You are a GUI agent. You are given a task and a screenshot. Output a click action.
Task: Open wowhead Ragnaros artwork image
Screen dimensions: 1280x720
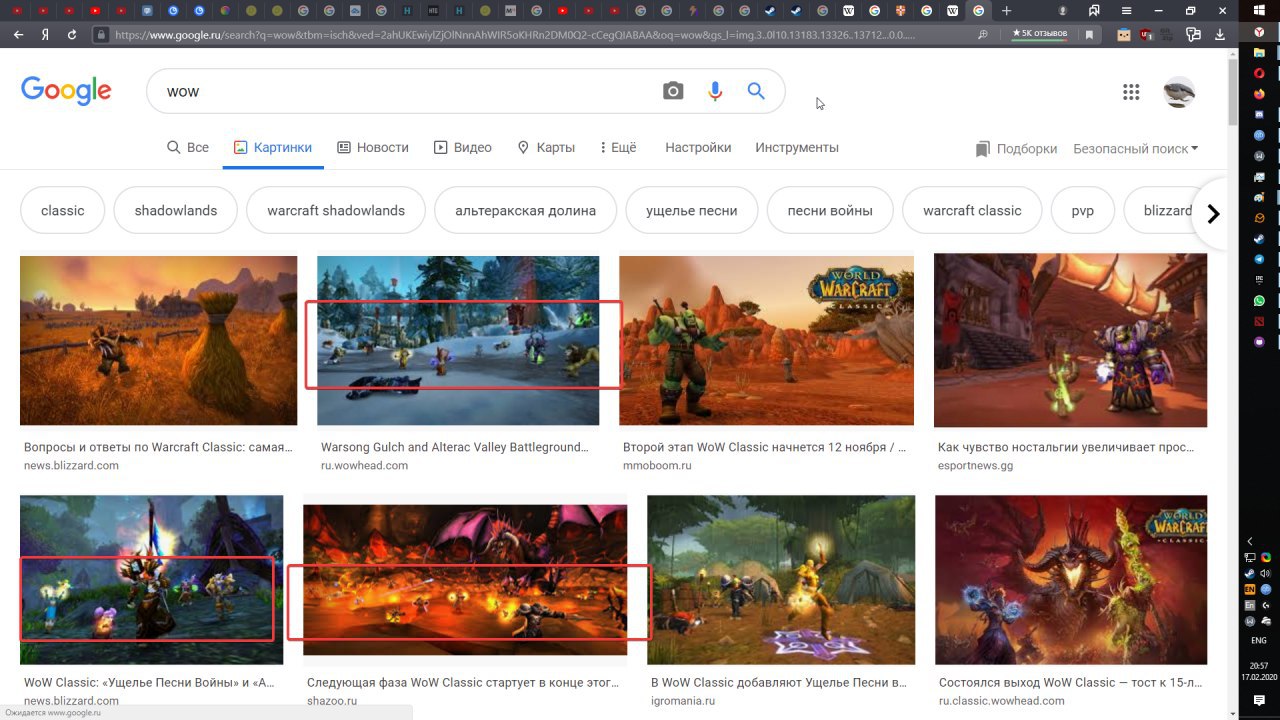1071,580
